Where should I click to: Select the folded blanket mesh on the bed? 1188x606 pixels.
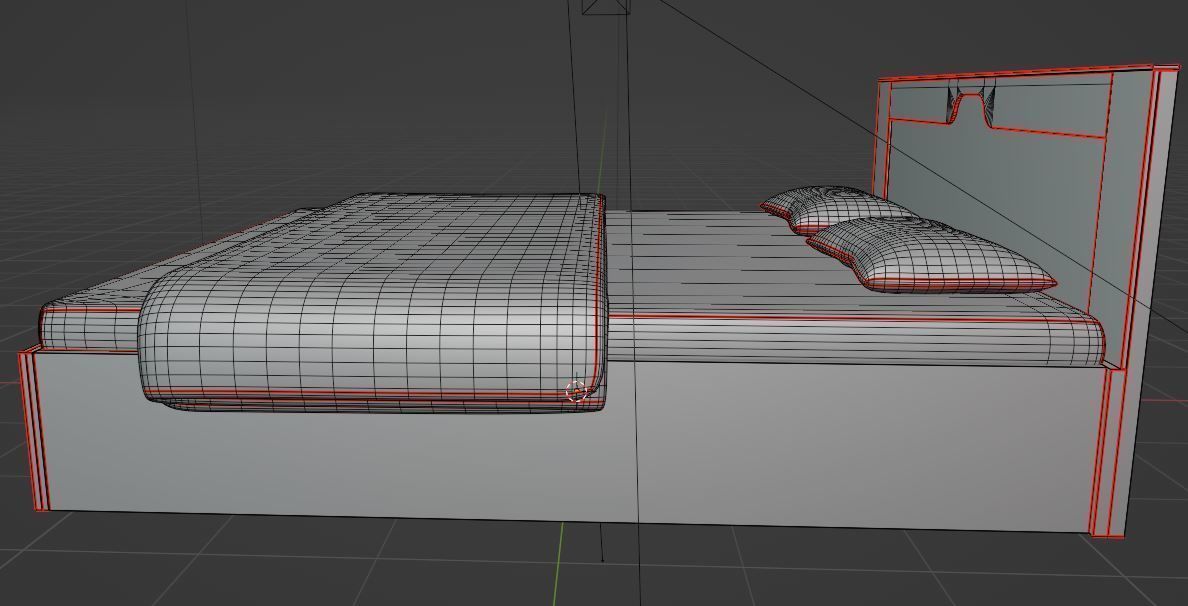[x=373, y=303]
